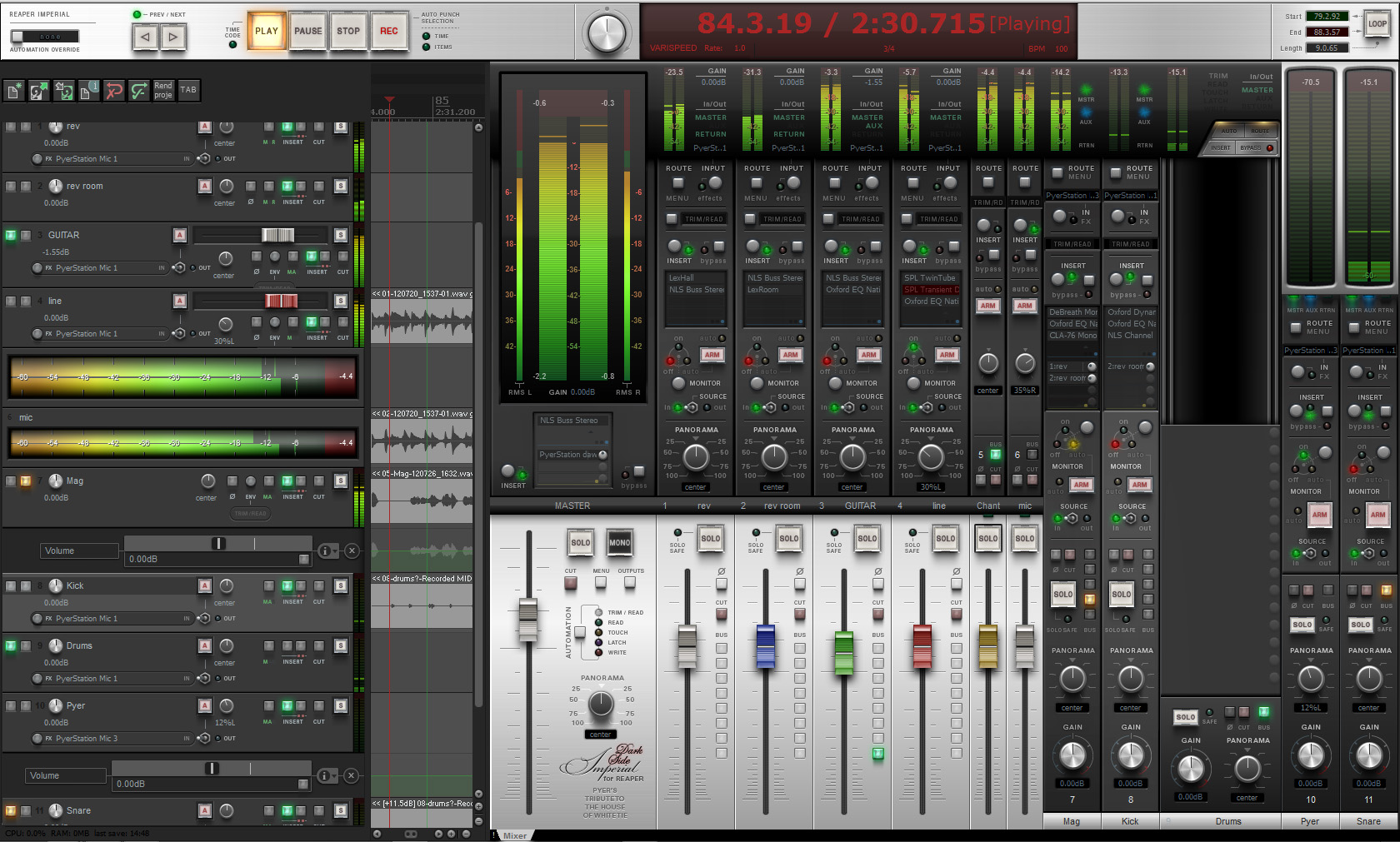Click the green Redo arrow icon
Image resolution: width=1400 pixels, height=842 pixels.
coord(138,91)
